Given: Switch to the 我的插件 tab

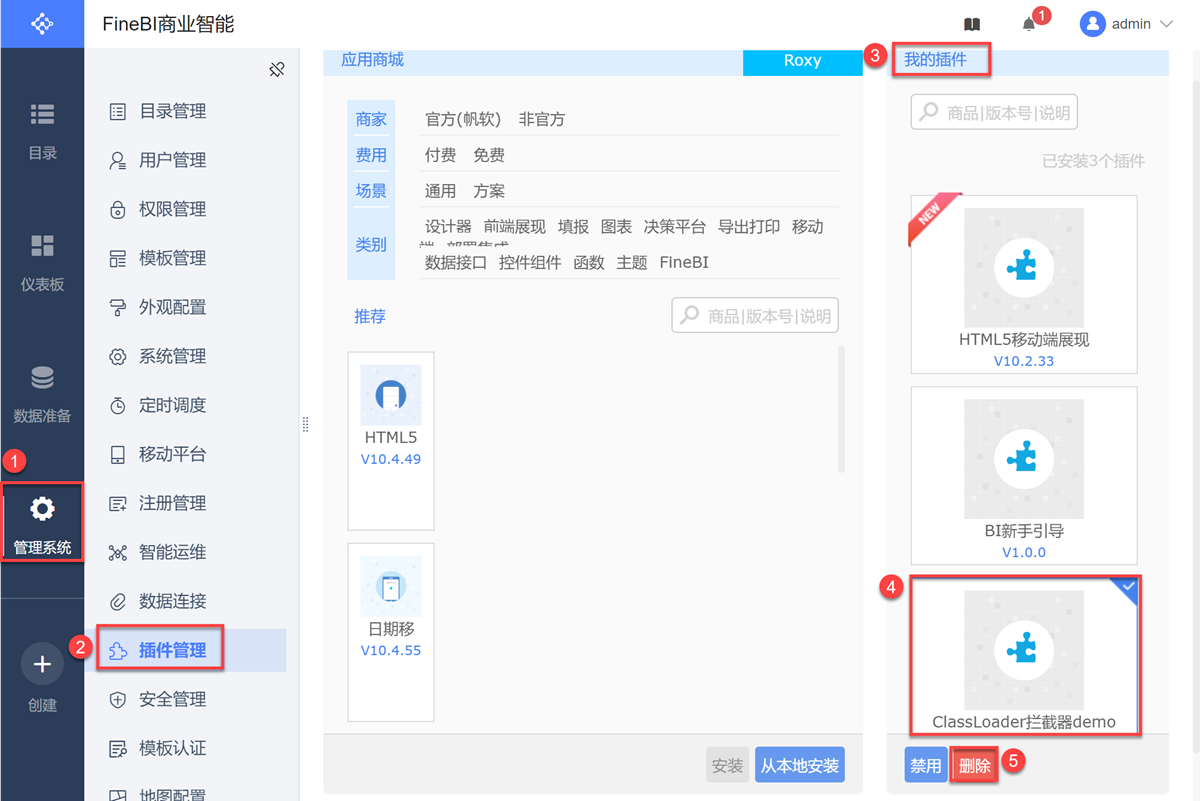Looking at the screenshot, I should pos(935,59).
